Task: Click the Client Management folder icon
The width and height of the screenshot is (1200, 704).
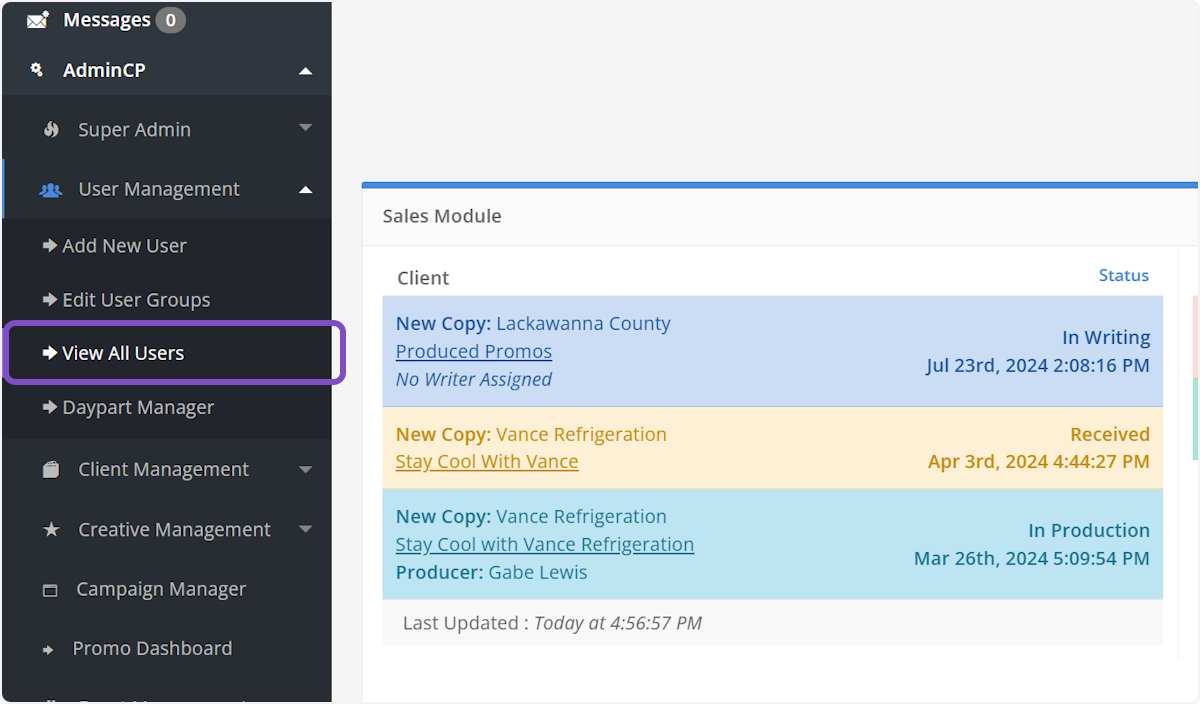Action: (x=51, y=470)
